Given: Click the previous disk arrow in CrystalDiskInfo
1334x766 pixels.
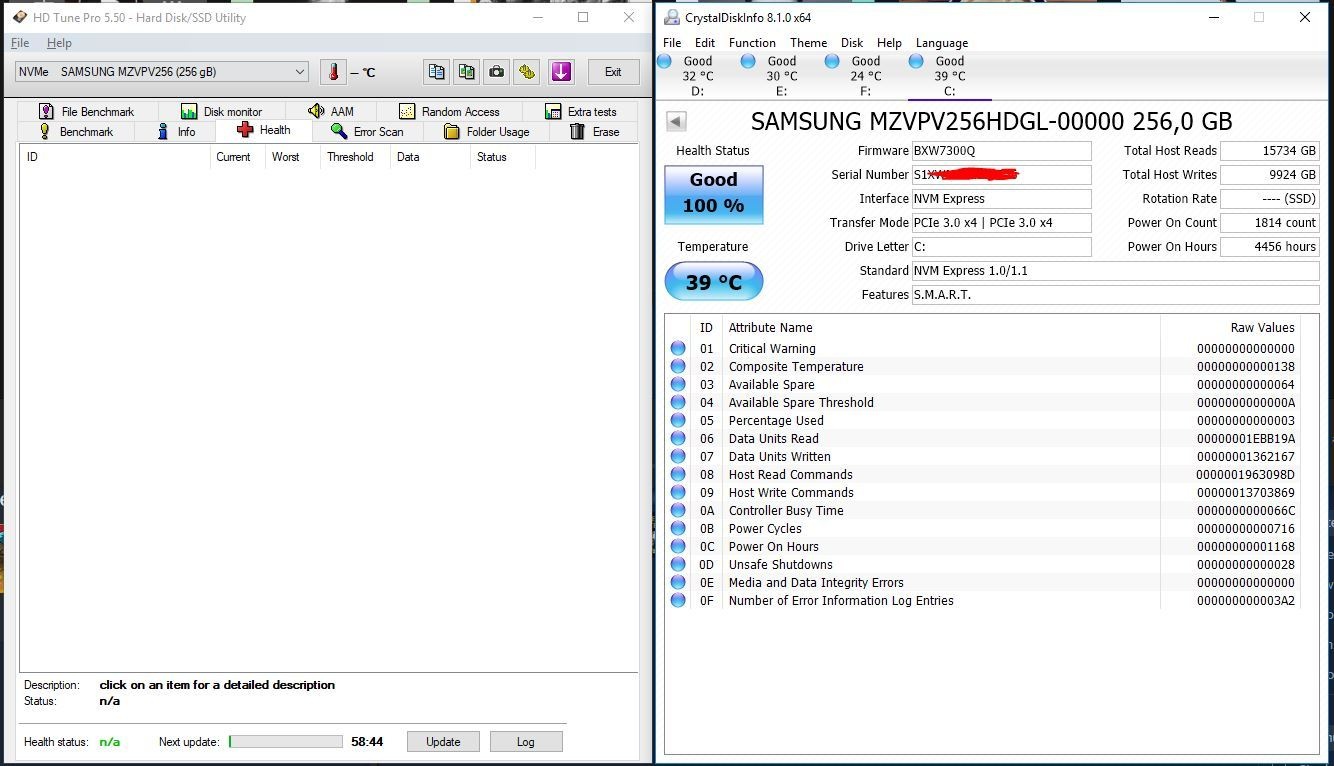Looking at the screenshot, I should (676, 121).
